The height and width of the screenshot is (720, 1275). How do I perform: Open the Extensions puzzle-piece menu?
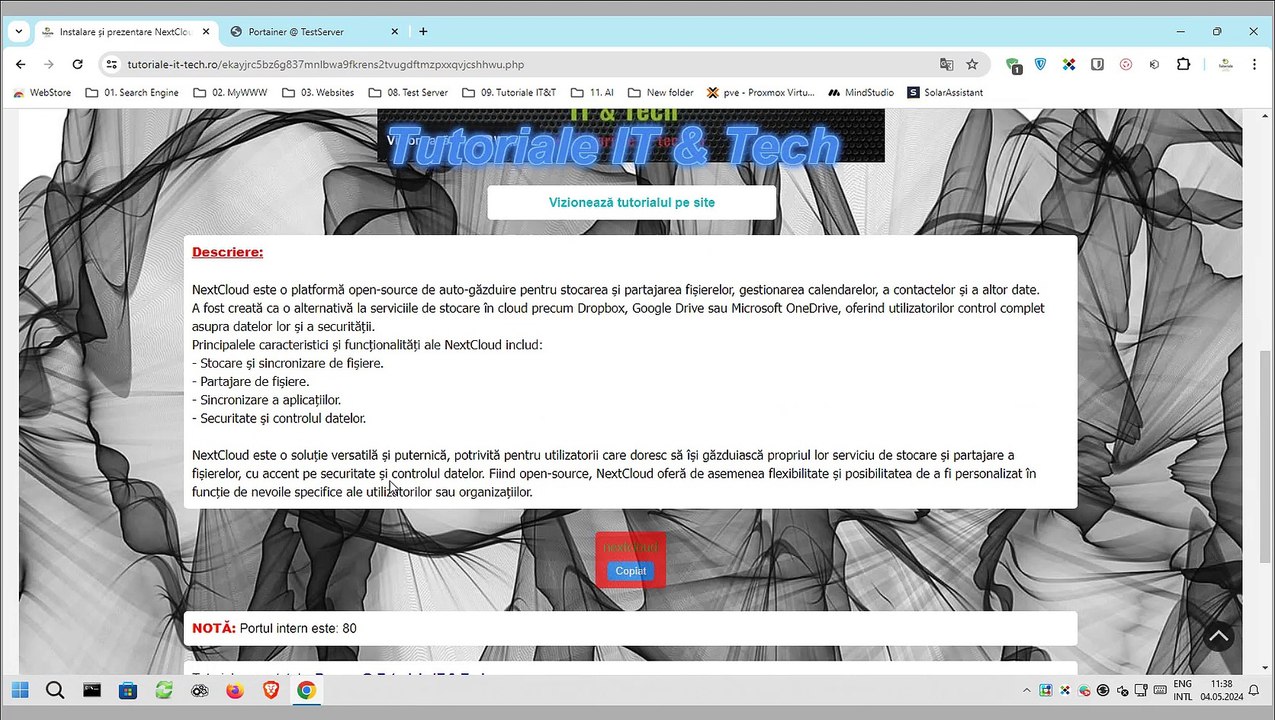[x=1183, y=64]
